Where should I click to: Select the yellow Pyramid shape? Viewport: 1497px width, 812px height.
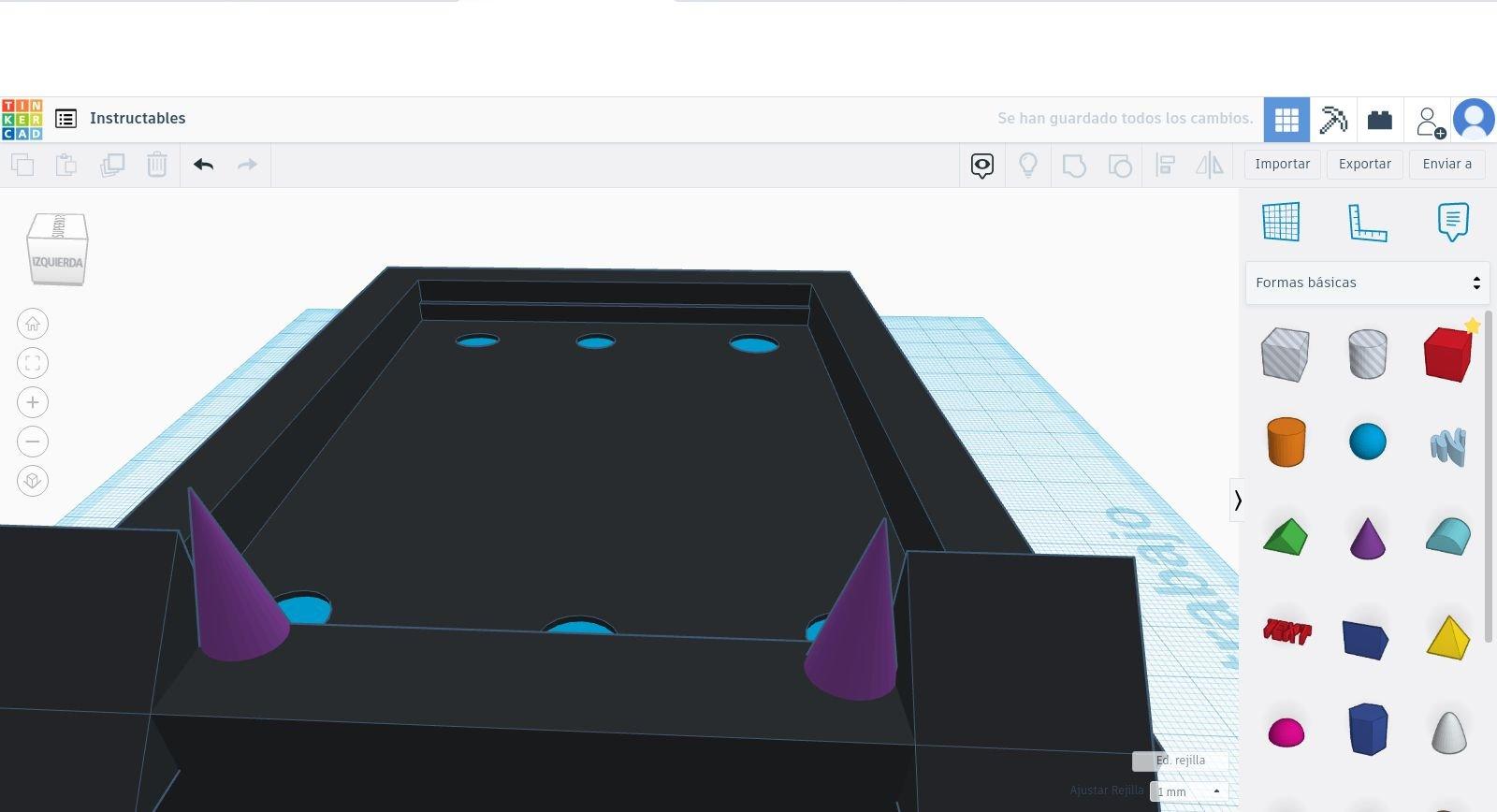click(x=1448, y=637)
